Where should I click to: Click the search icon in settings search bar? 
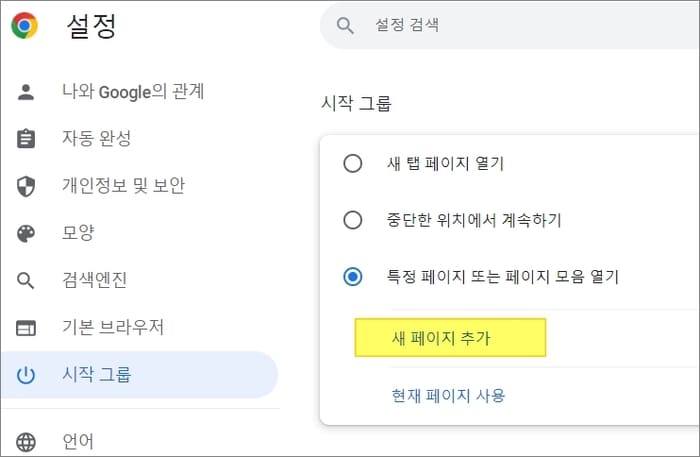(345, 25)
